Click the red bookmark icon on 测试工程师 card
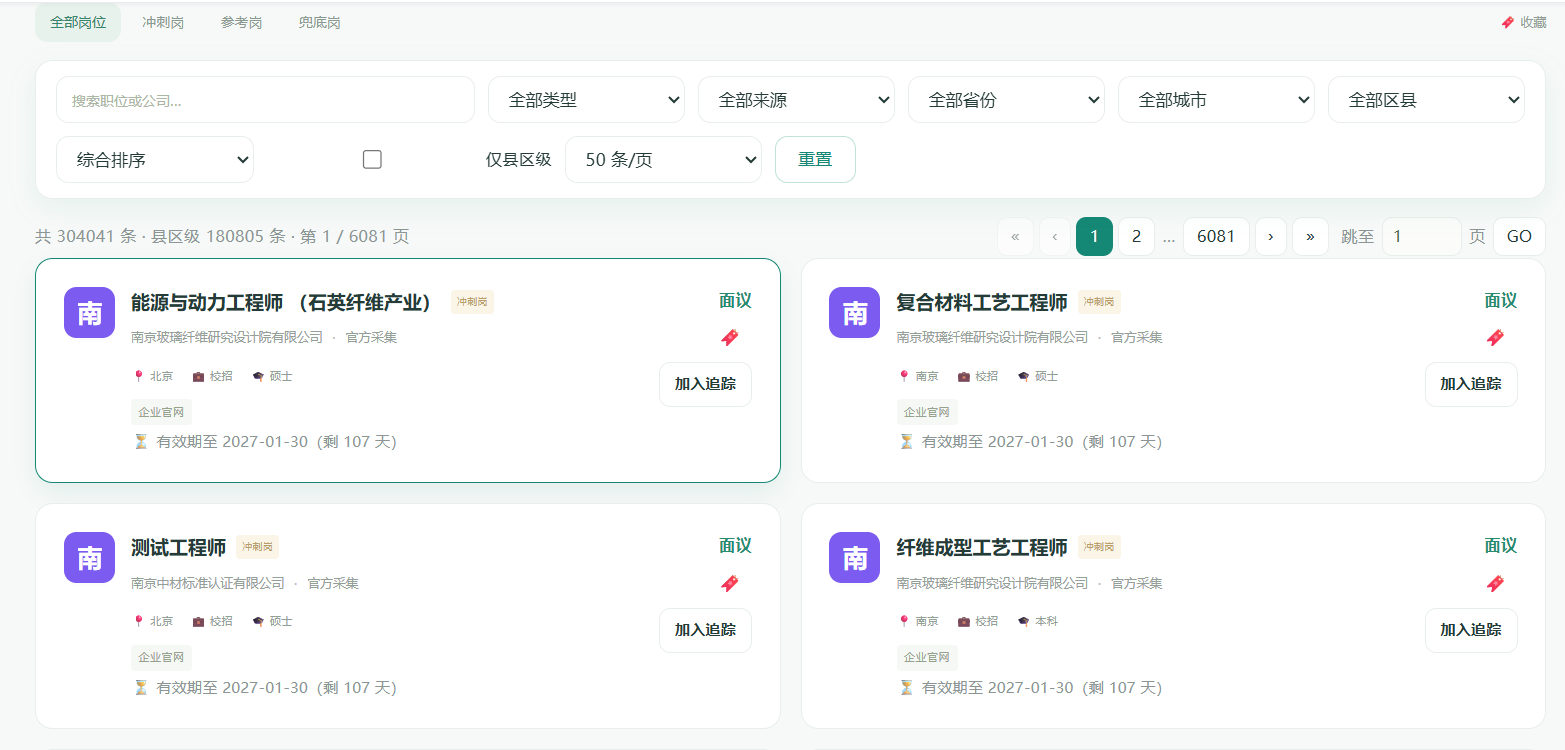 pos(730,584)
